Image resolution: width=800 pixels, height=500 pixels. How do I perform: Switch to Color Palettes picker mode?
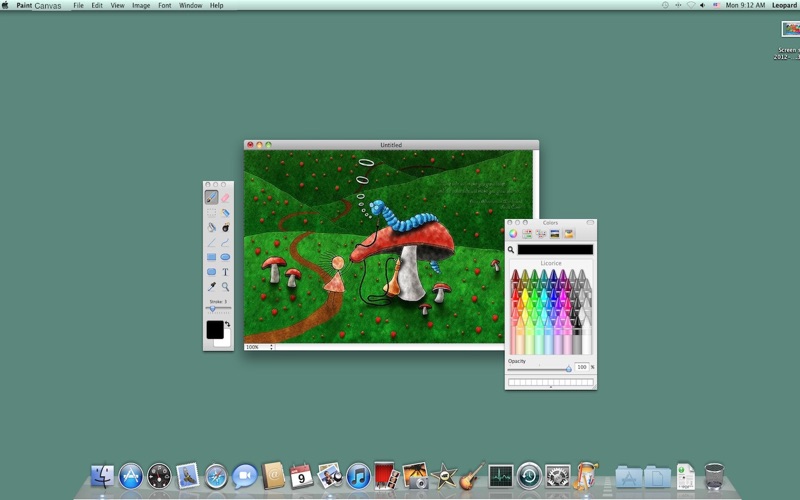[x=540, y=234]
